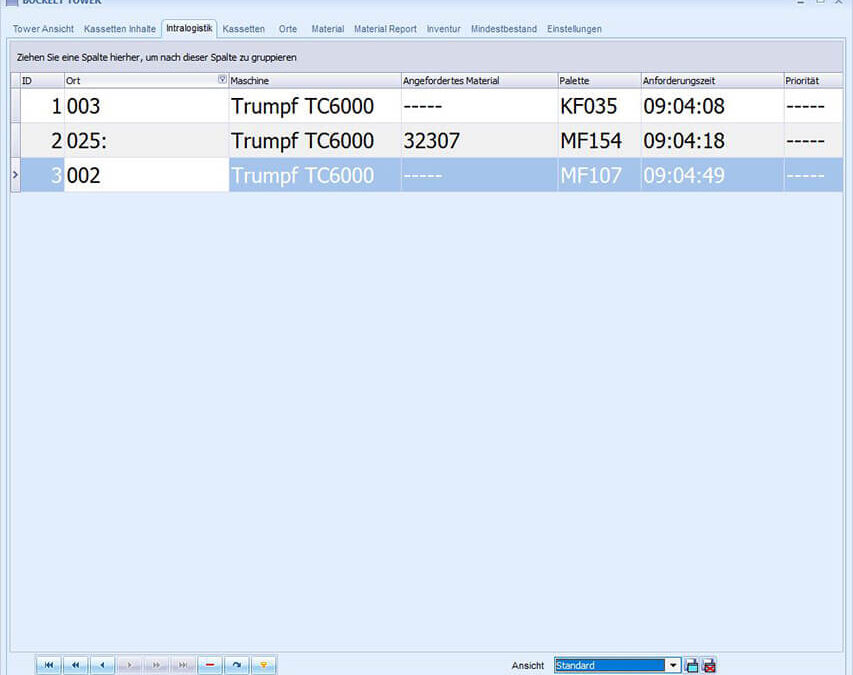Open Mindestbestand tab
Image resolution: width=853 pixels, height=675 pixels.
click(x=504, y=29)
